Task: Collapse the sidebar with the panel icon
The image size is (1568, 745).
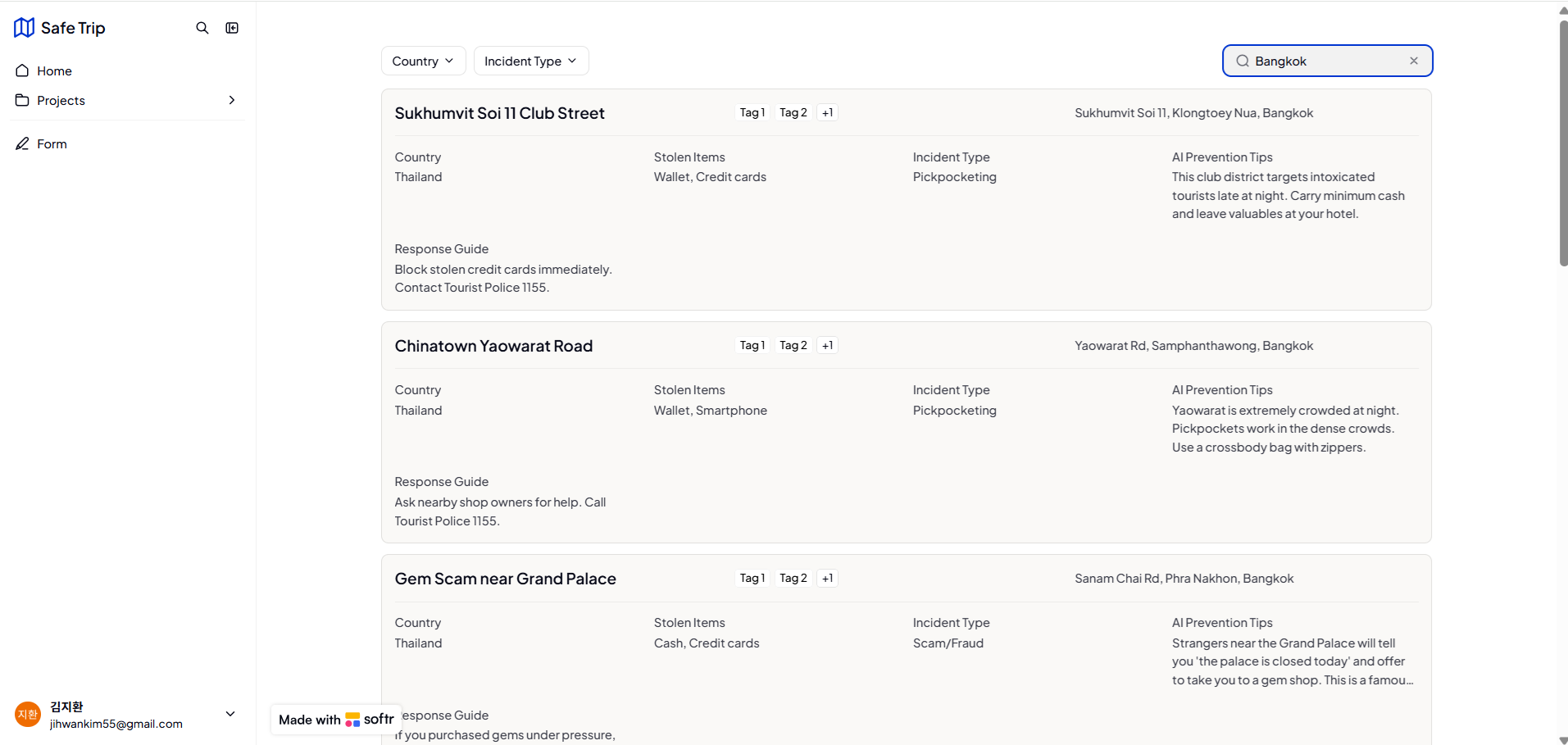Action: tap(232, 28)
